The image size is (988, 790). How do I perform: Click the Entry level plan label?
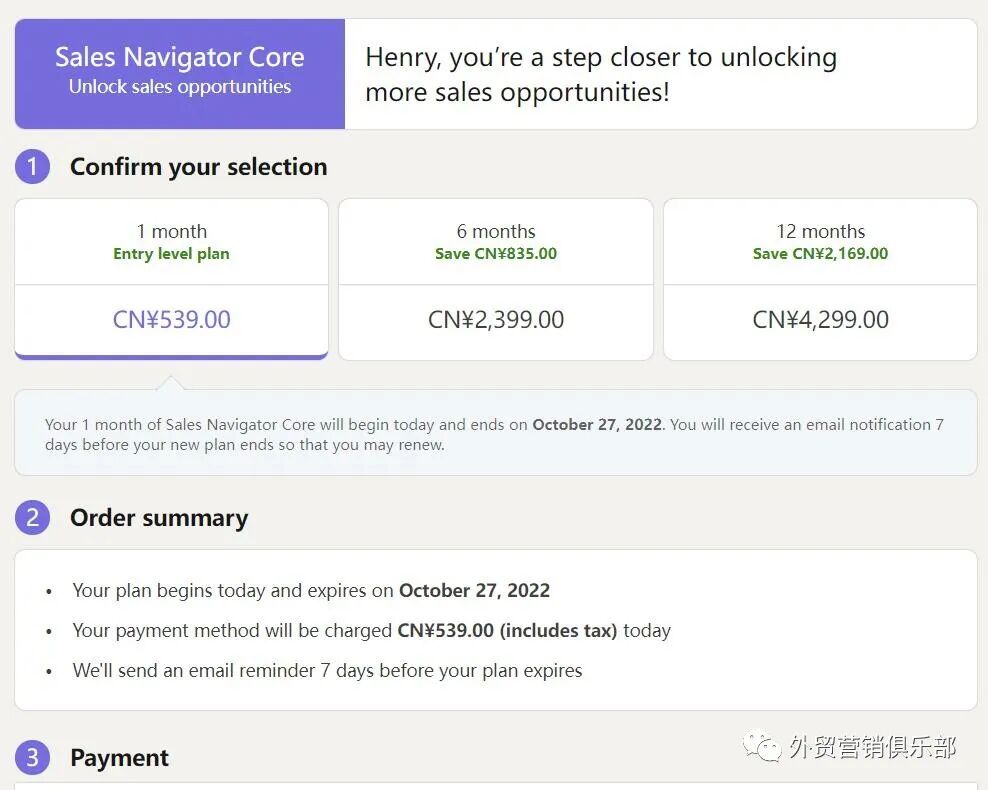coord(172,254)
